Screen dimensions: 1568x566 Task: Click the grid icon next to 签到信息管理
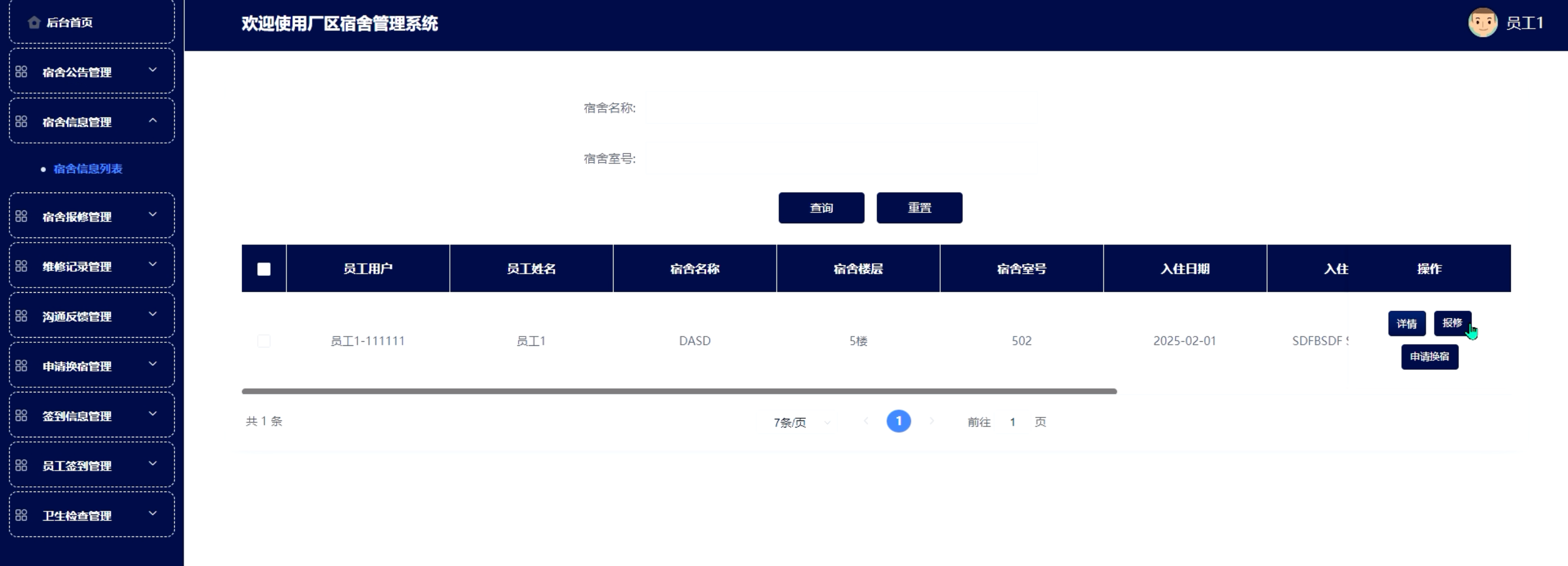click(x=21, y=416)
